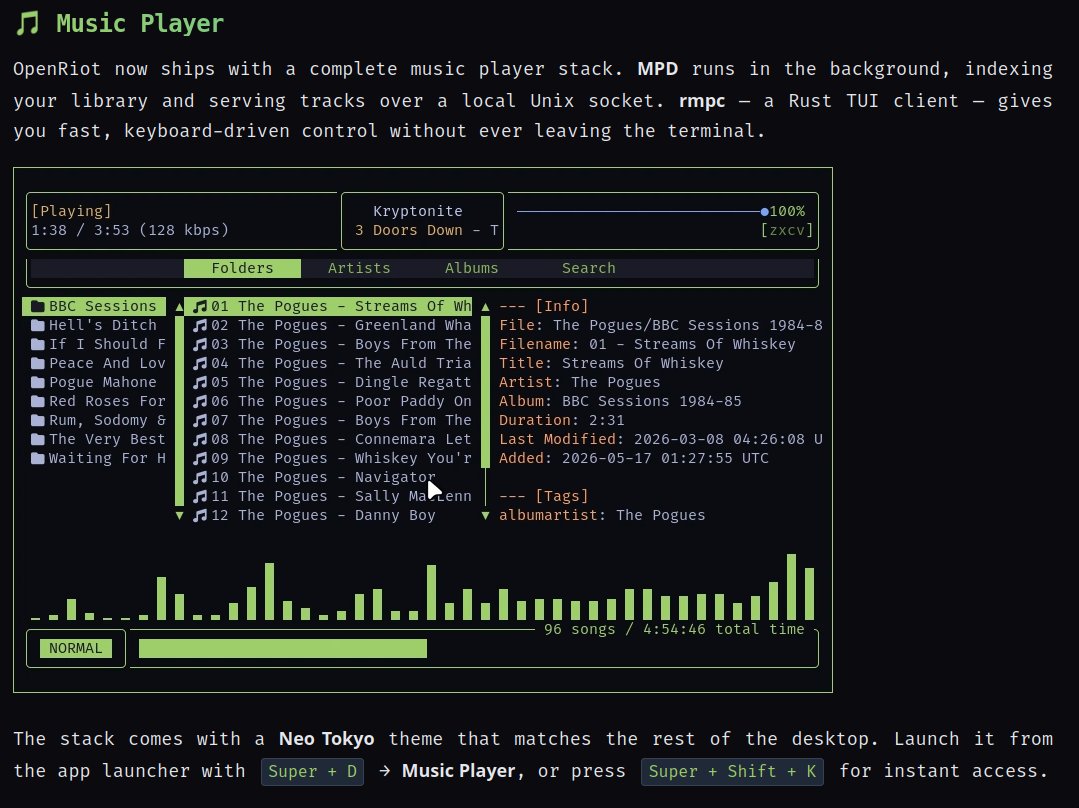The image size is (1079, 808).
Task: Click the folder icon for If I Should F
Action: (38, 344)
